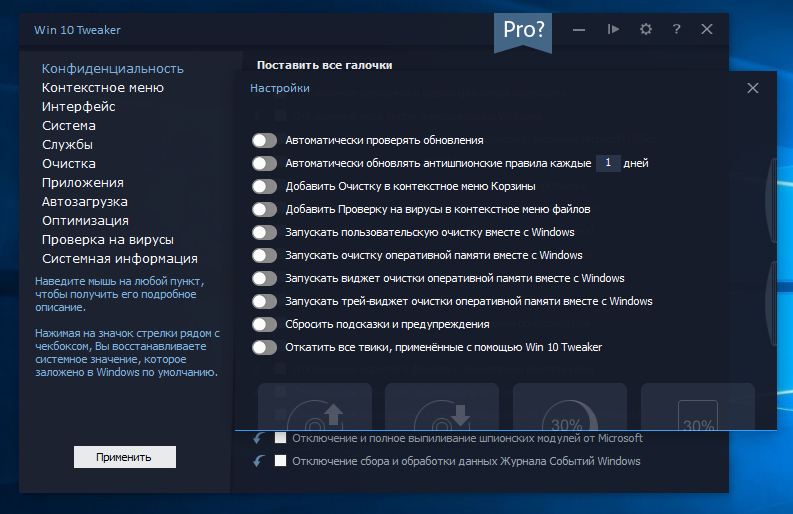This screenshot has width=793, height=514.
Task: Toggle Запускать очистку оперативной памяти switch
Action: tap(265, 255)
